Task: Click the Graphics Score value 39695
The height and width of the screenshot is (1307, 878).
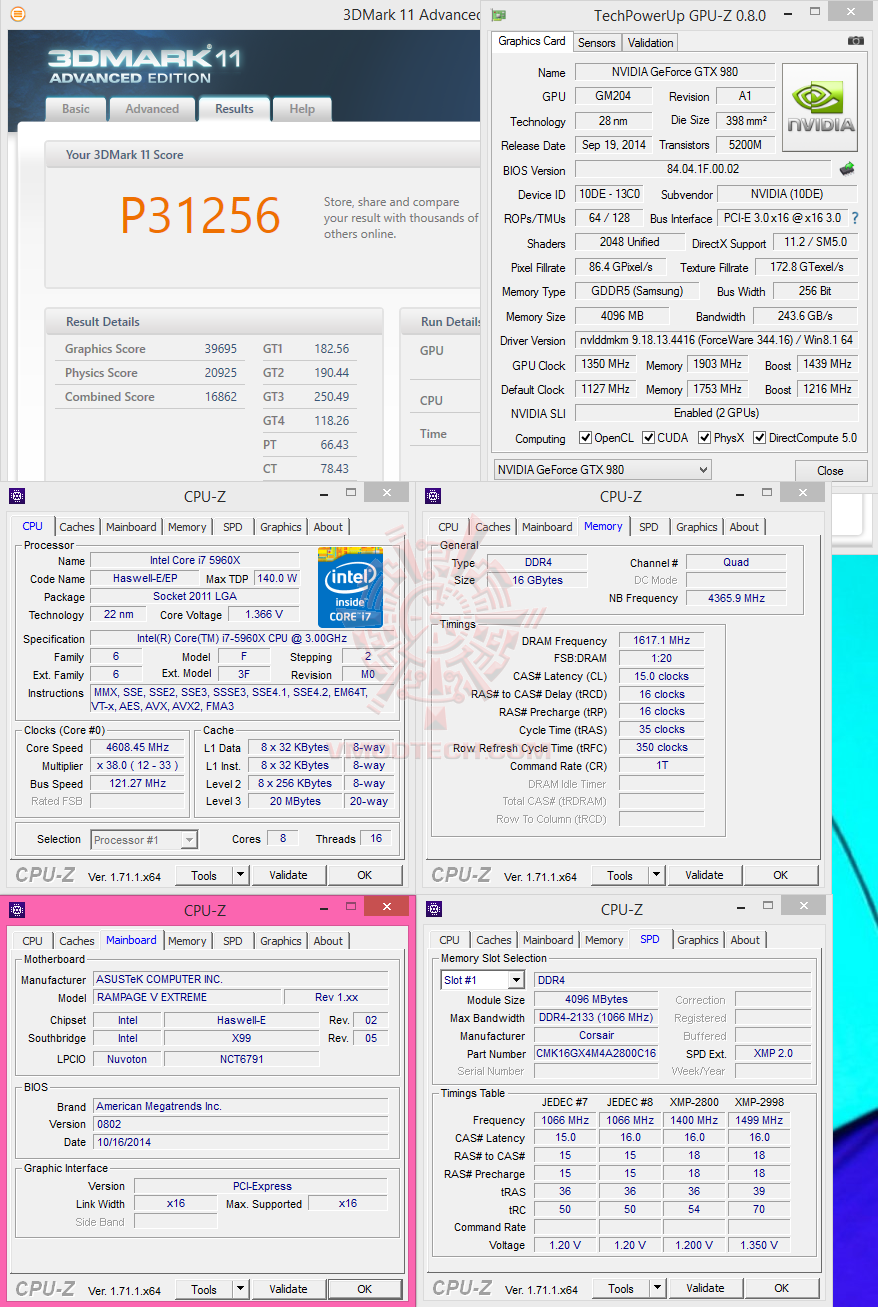Action: (221, 349)
